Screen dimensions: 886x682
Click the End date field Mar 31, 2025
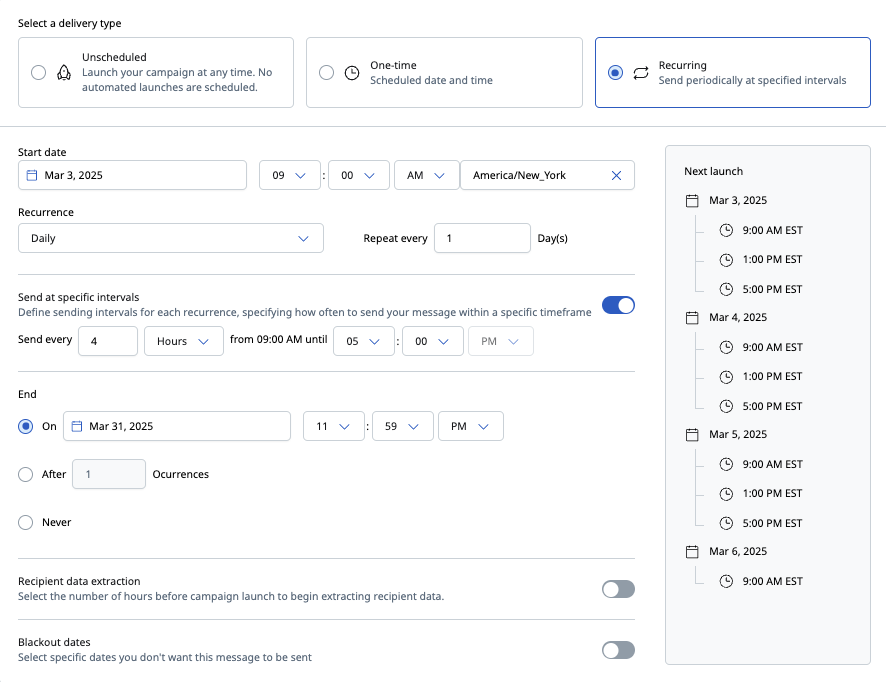[177, 426]
